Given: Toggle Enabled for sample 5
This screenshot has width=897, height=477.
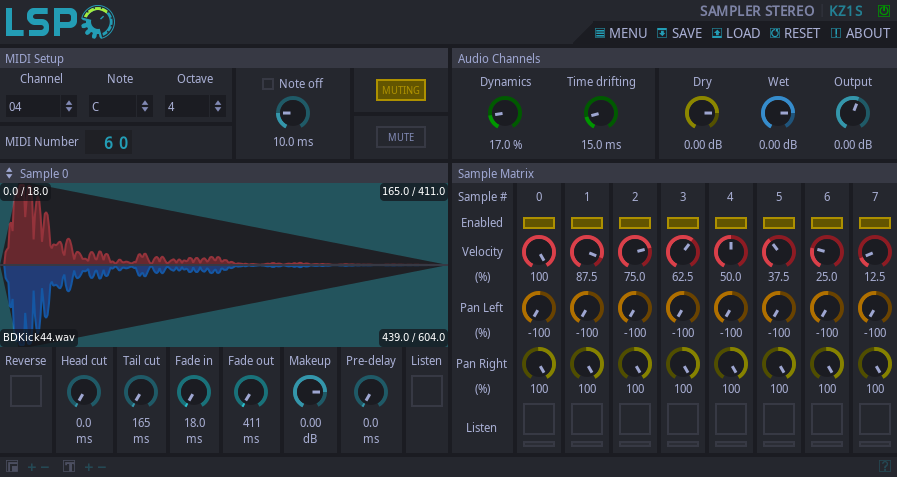Looking at the screenshot, I should point(779,222).
